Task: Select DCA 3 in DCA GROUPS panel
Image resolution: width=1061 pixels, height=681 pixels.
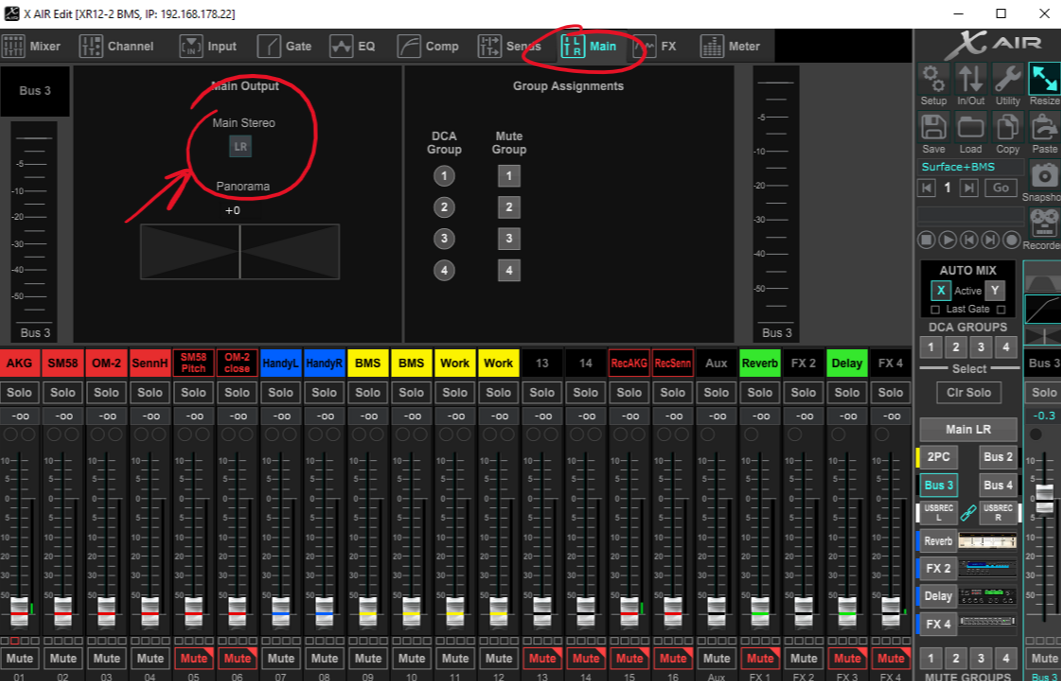Action: (980, 347)
